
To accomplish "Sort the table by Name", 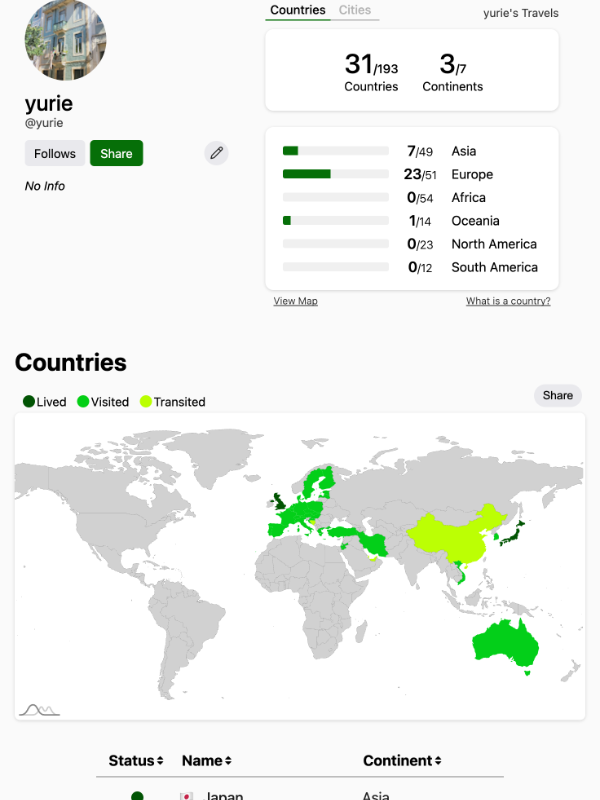I will pyautogui.click(x=207, y=761).
